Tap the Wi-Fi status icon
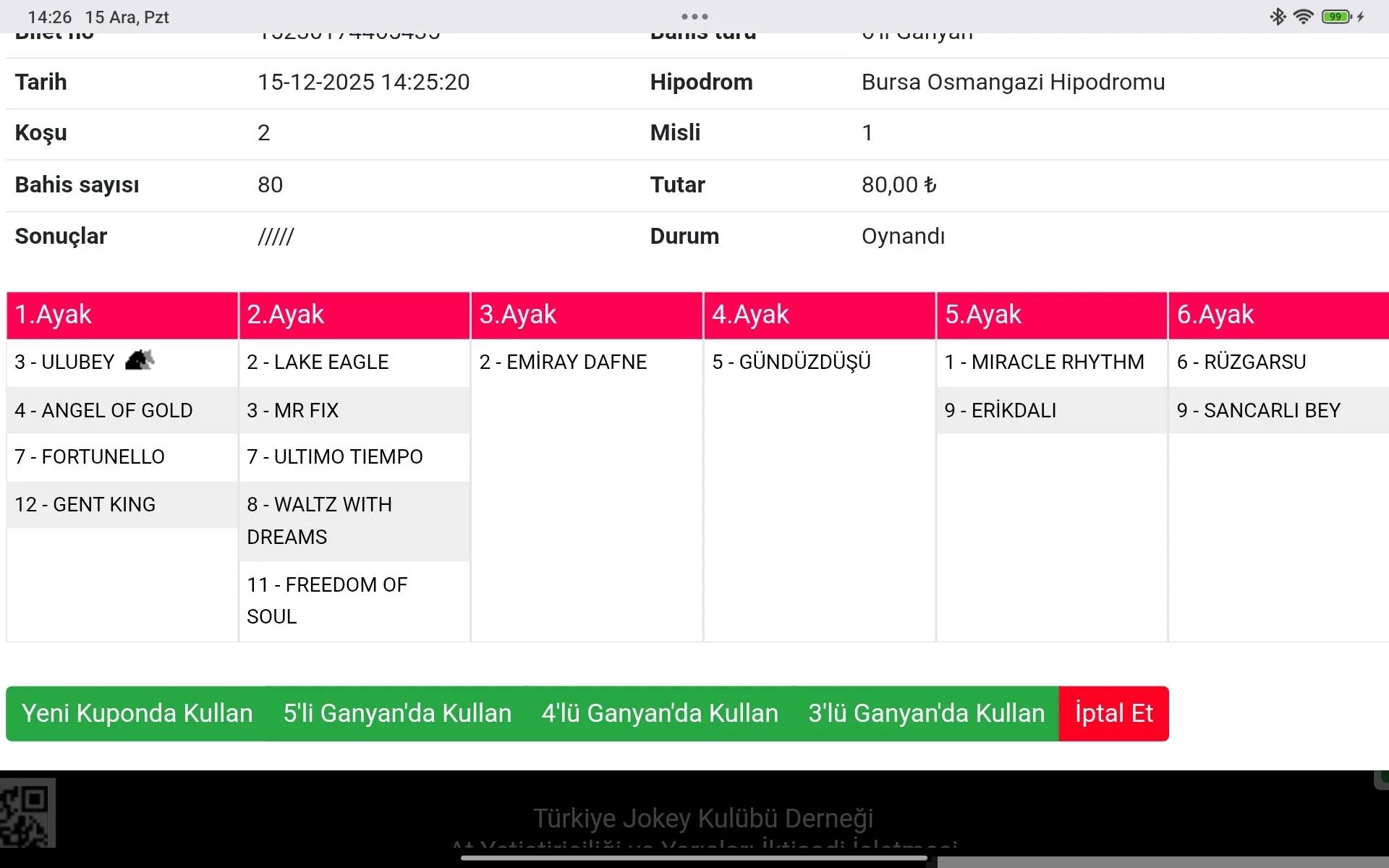The width and height of the screenshot is (1389, 868). click(1303, 17)
